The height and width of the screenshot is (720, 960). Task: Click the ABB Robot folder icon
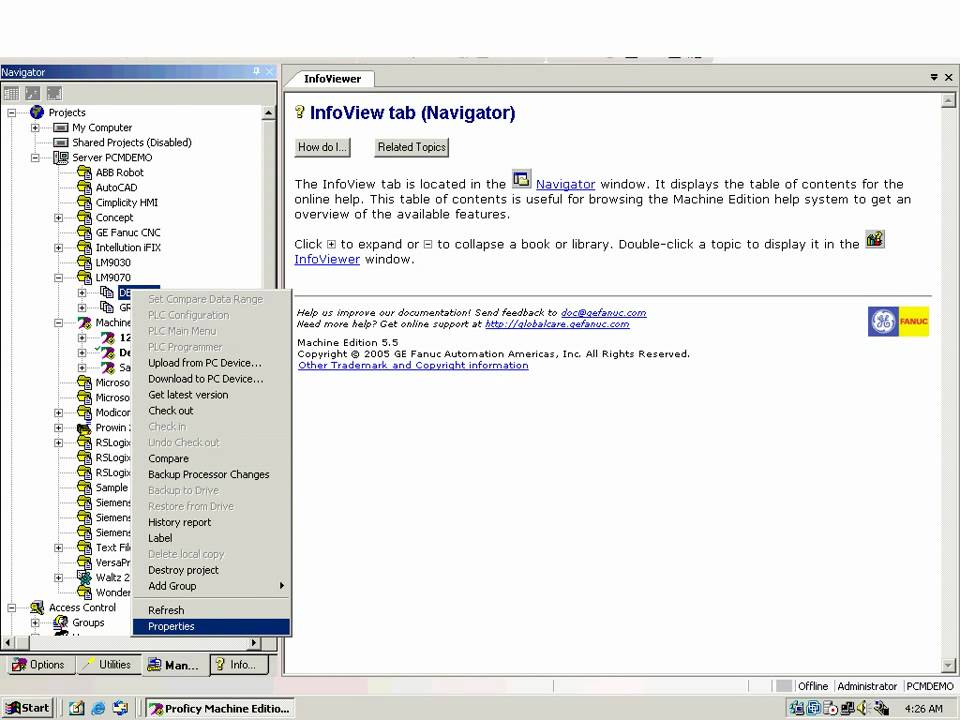(84, 172)
